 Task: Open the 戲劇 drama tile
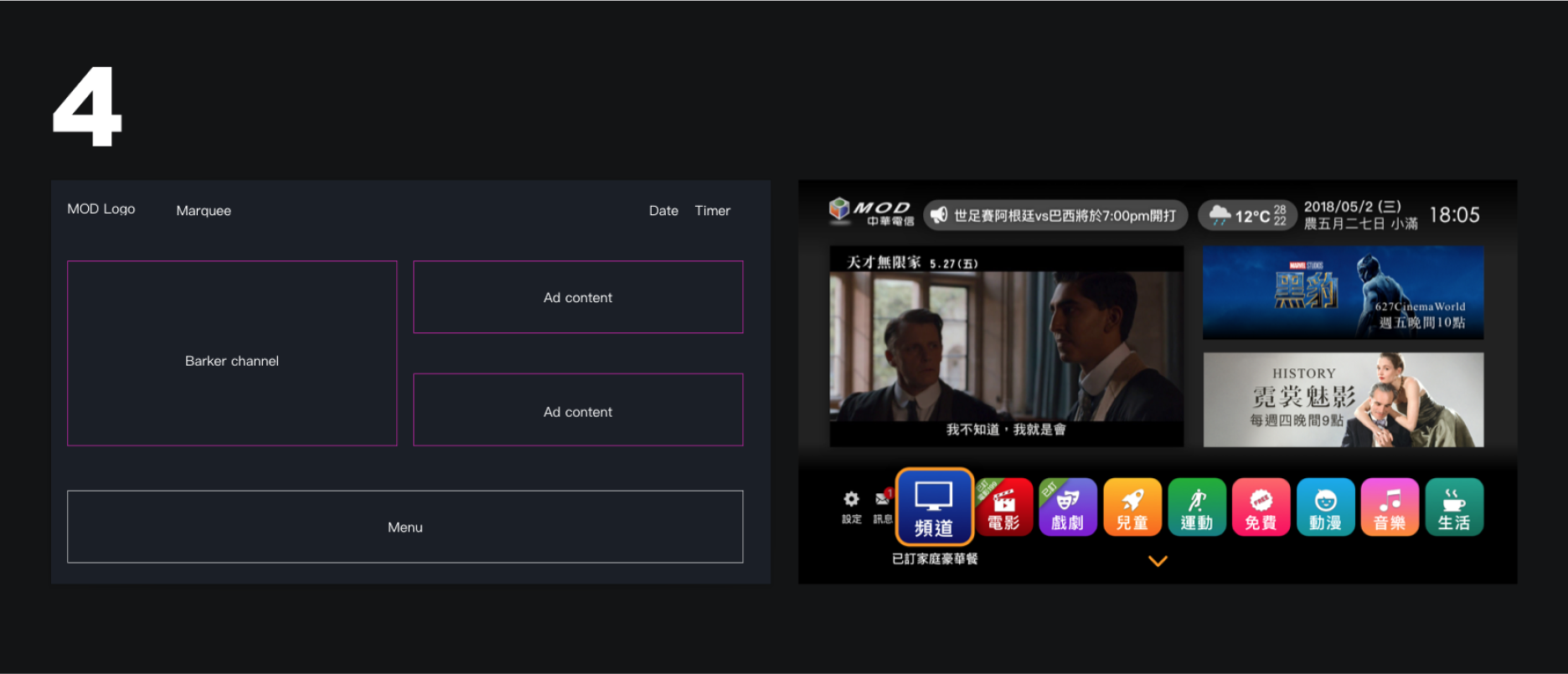point(1067,507)
